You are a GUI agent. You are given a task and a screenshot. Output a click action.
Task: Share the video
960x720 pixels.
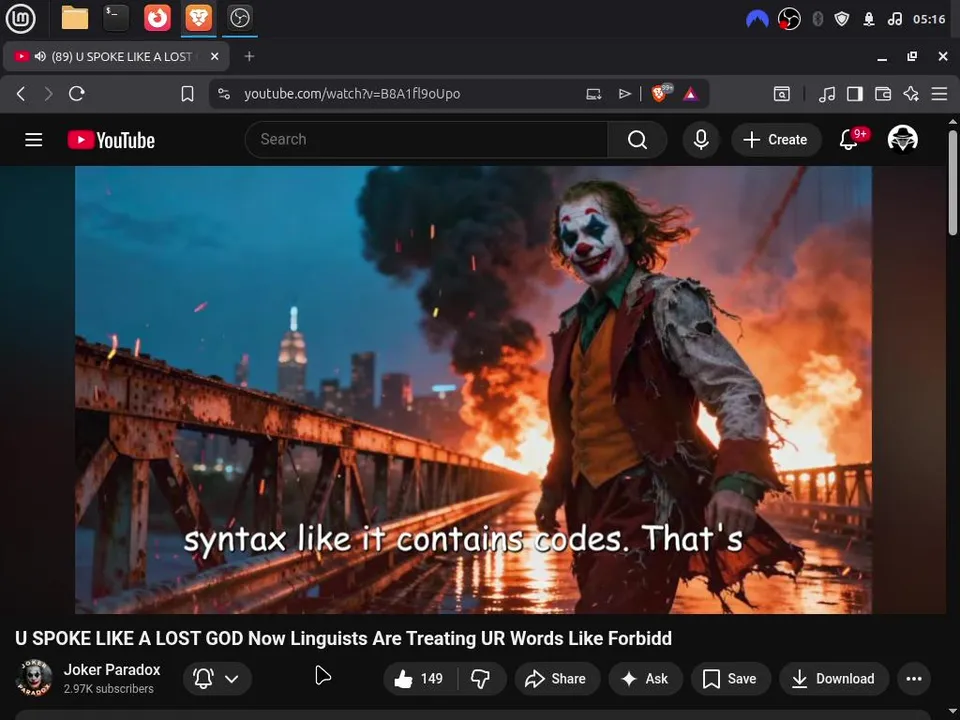click(557, 678)
